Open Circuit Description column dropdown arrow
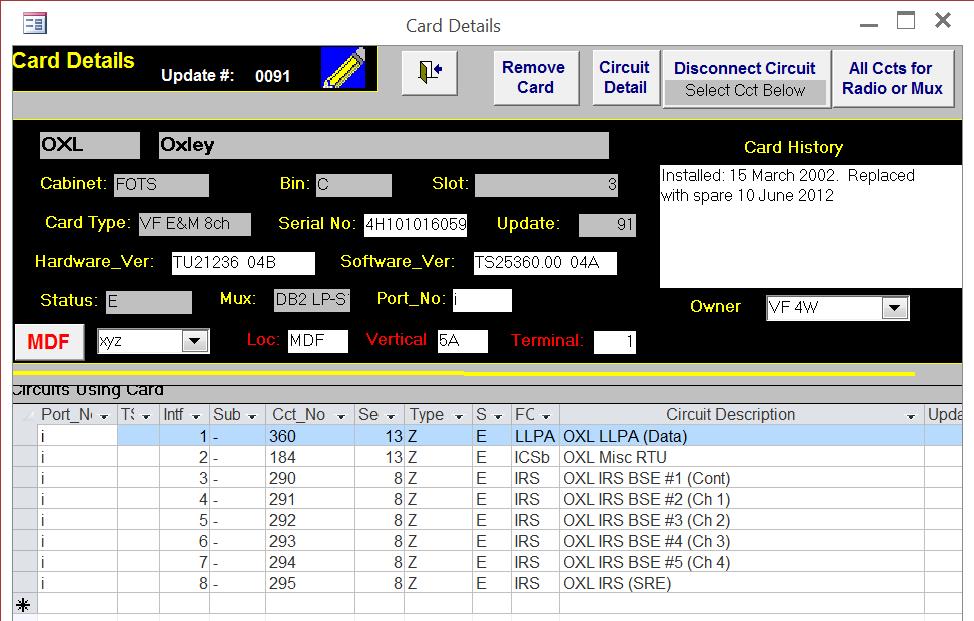The height and width of the screenshot is (621, 974). pos(911,415)
